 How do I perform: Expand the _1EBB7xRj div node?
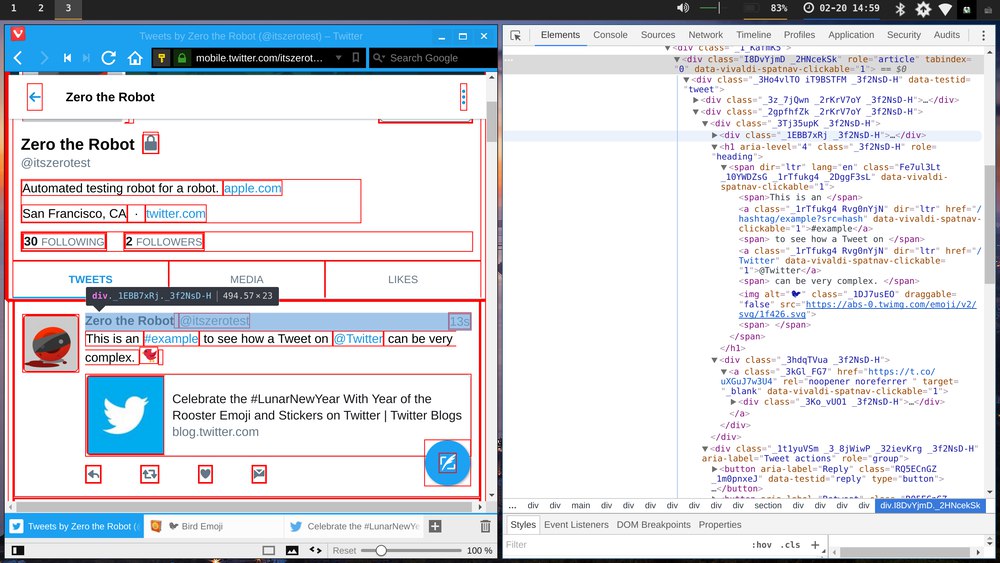tap(714, 135)
